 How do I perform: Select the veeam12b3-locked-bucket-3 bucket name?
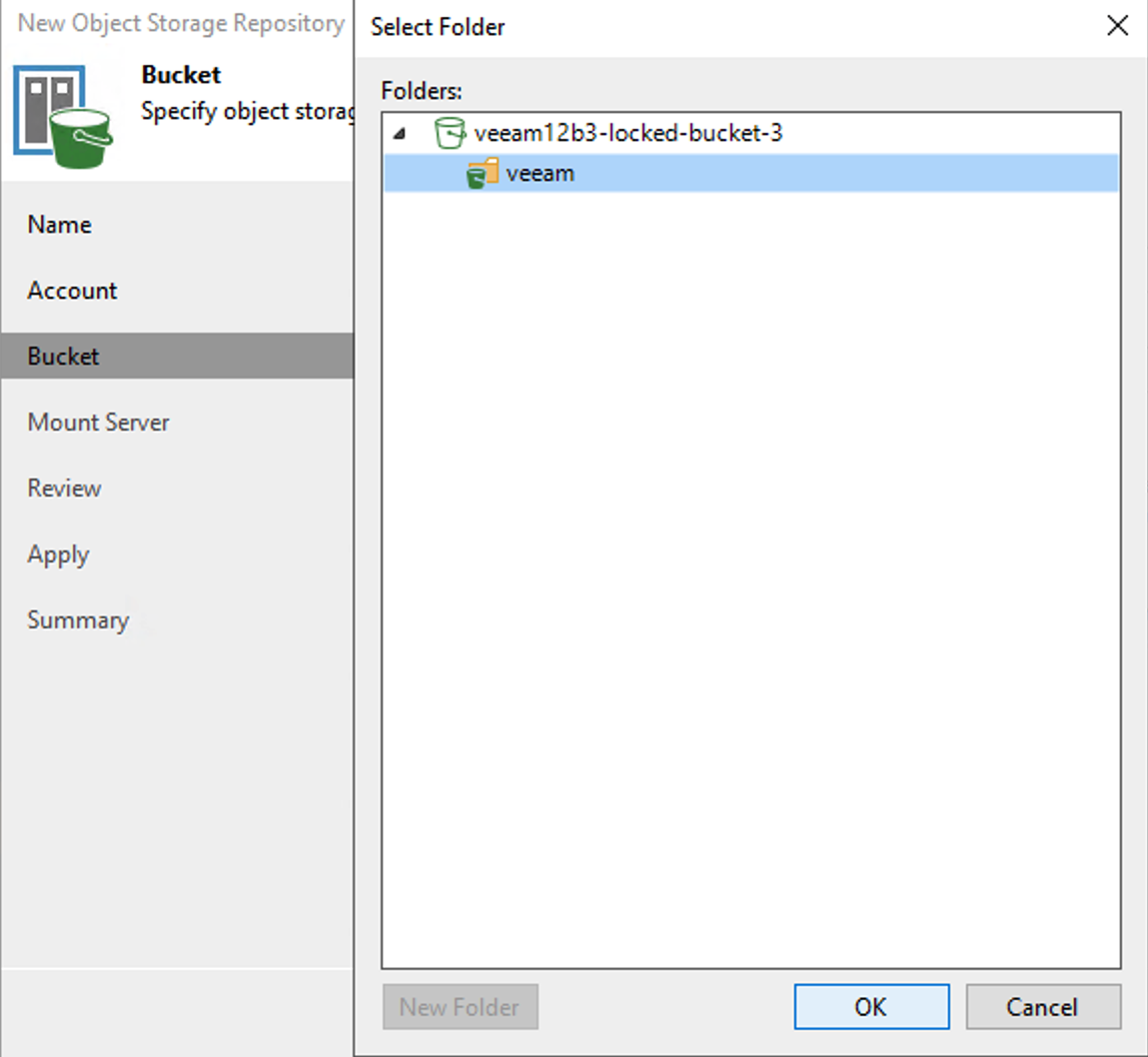coord(628,133)
